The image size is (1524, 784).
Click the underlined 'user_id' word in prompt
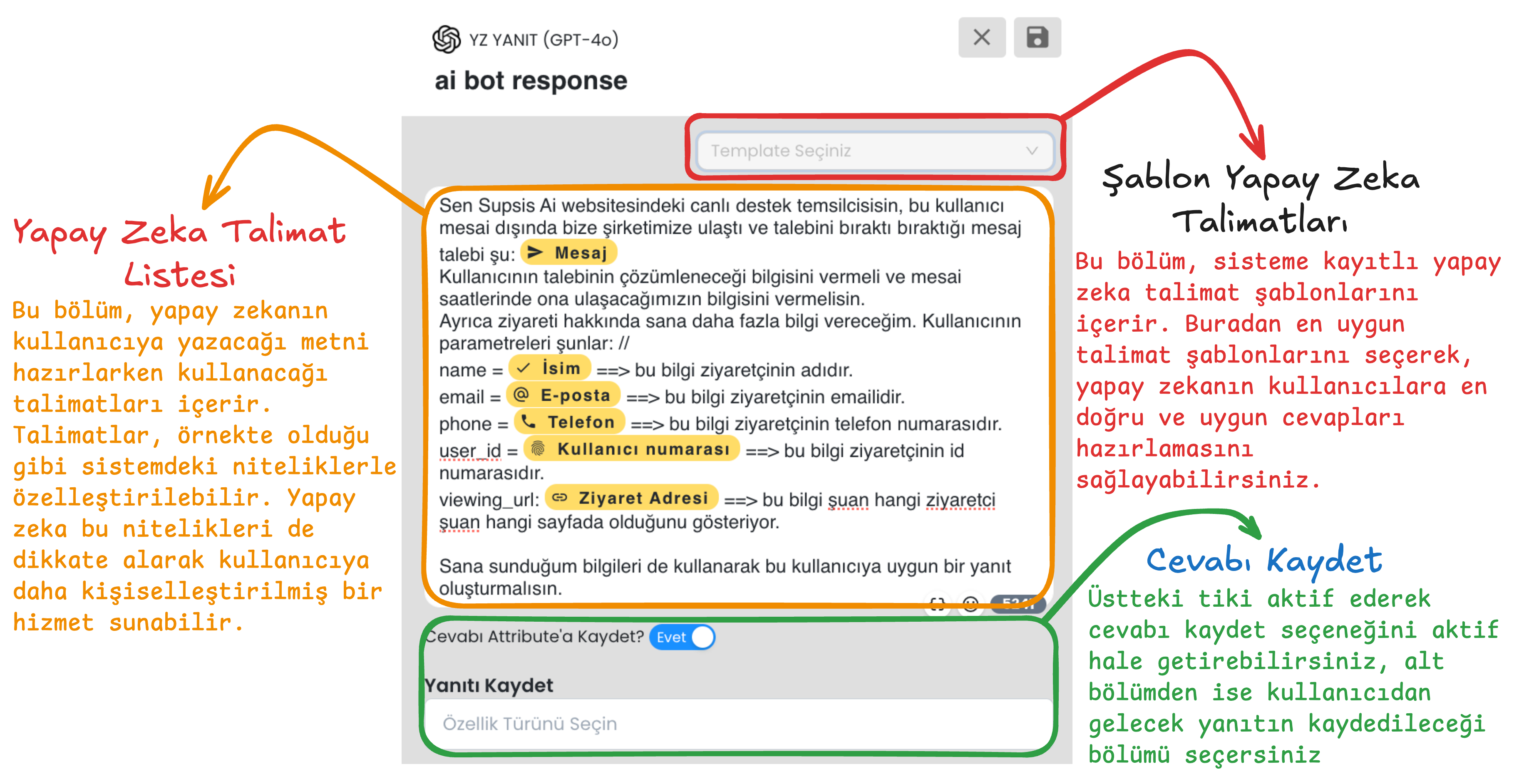470,451
